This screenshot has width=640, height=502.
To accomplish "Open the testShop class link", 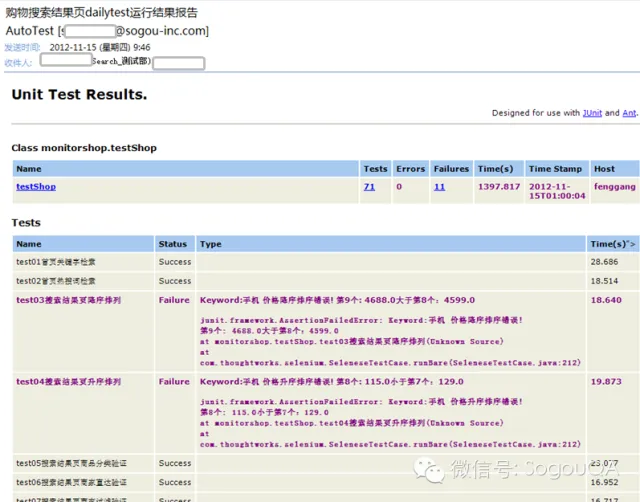I will point(36,187).
